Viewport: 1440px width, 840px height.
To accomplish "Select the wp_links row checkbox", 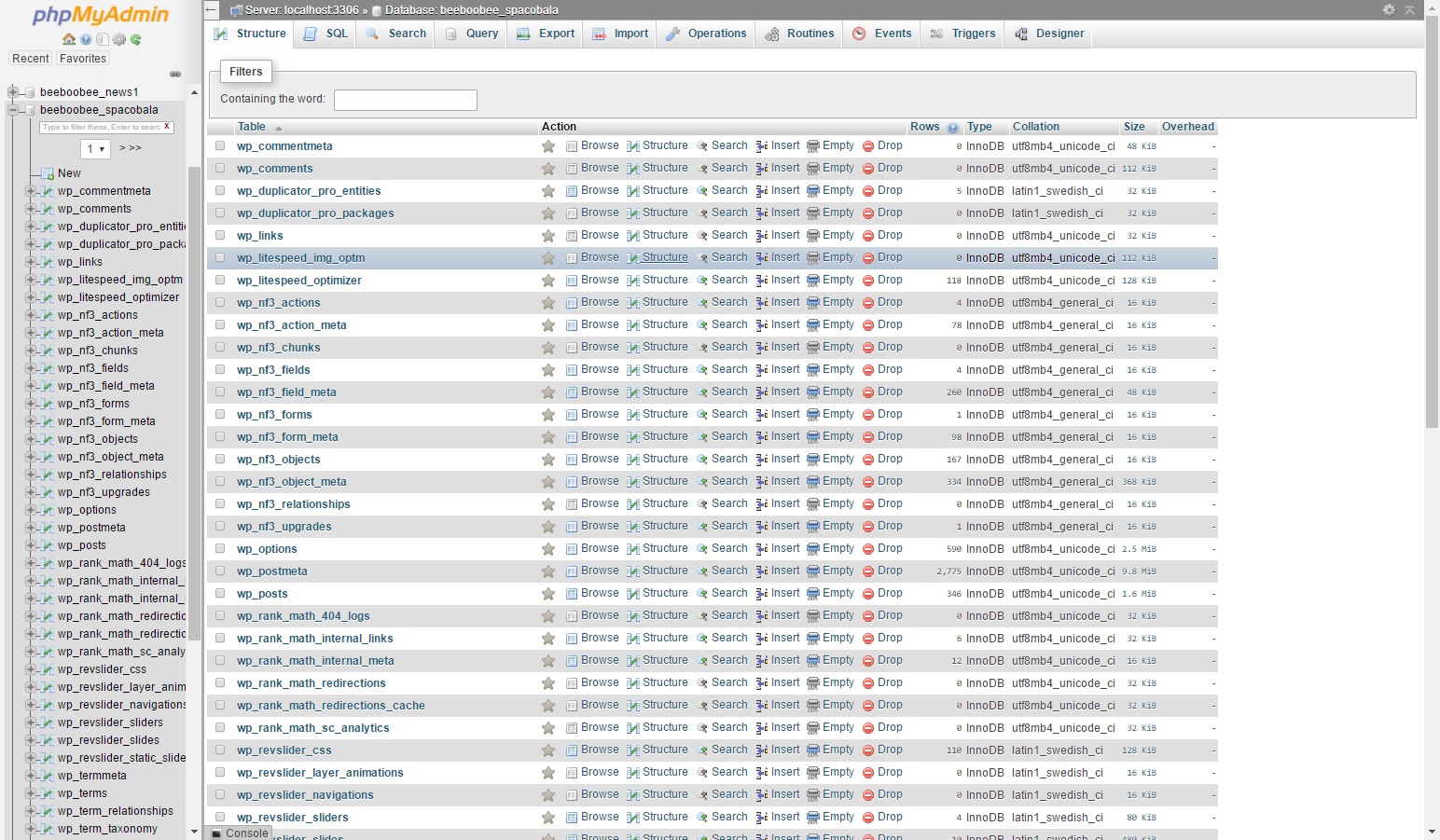I will click(220, 235).
